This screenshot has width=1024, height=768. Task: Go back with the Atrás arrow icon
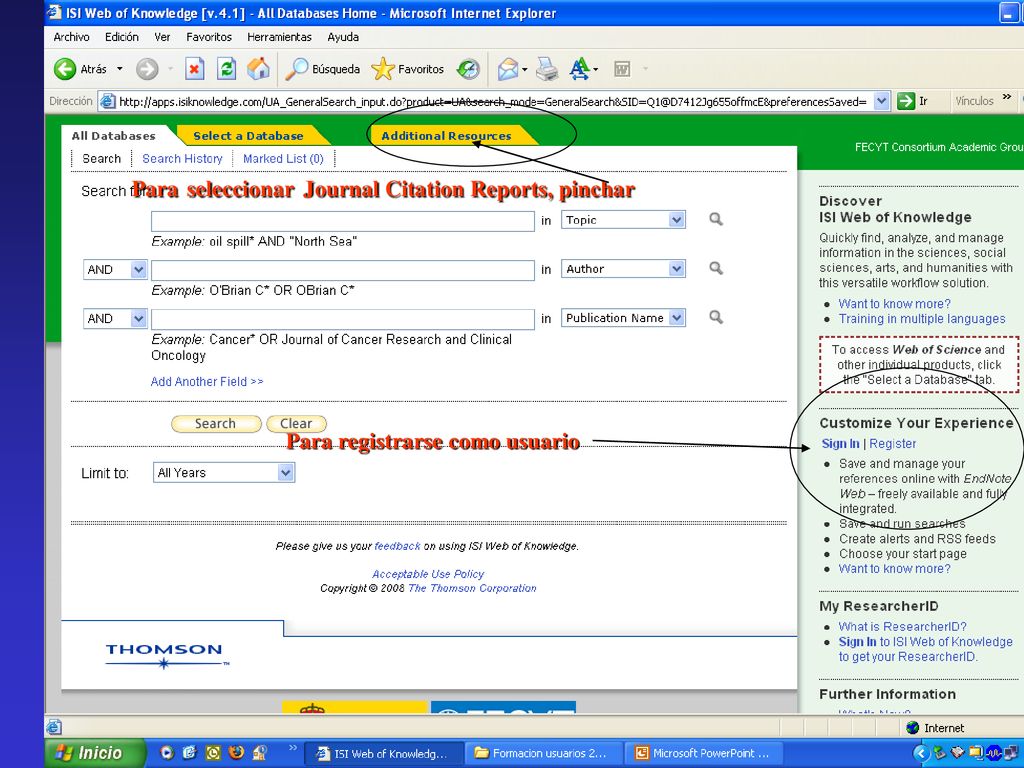pos(65,69)
